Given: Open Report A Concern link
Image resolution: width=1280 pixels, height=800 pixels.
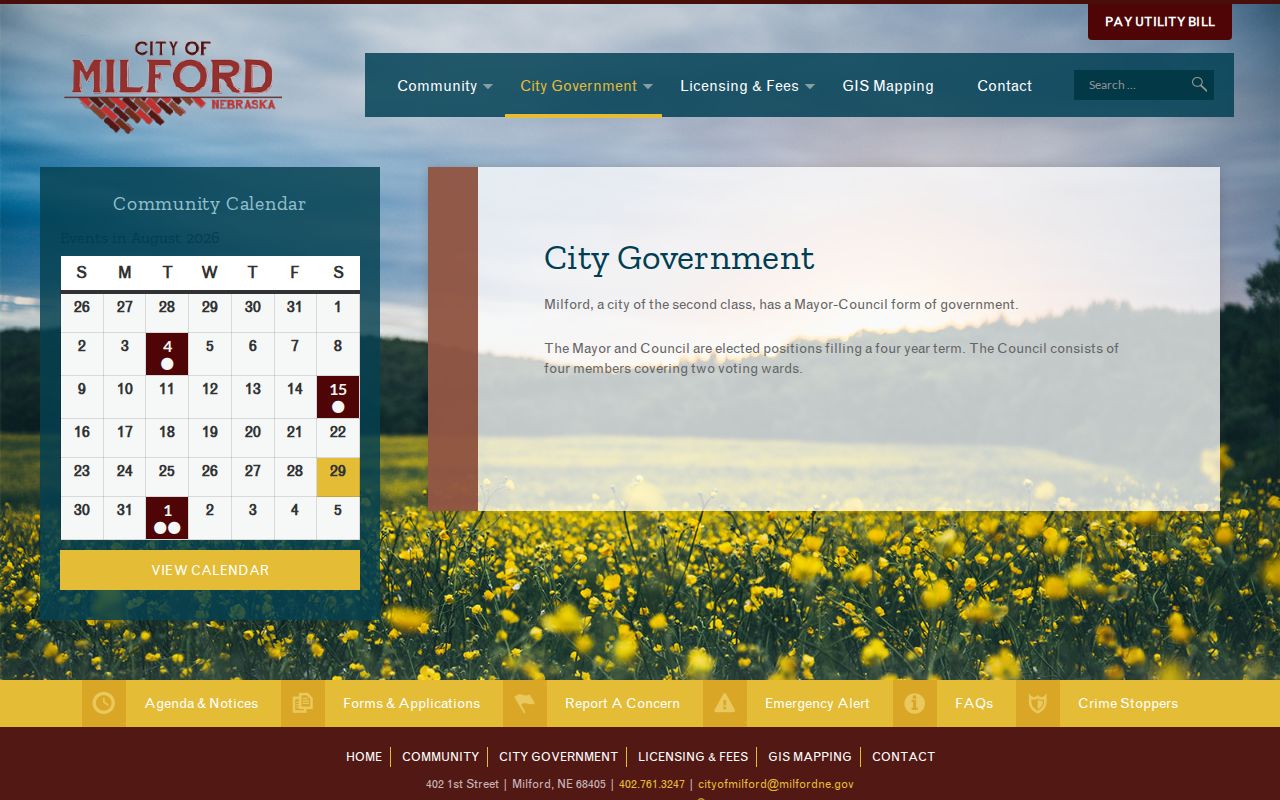Looking at the screenshot, I should 622,703.
